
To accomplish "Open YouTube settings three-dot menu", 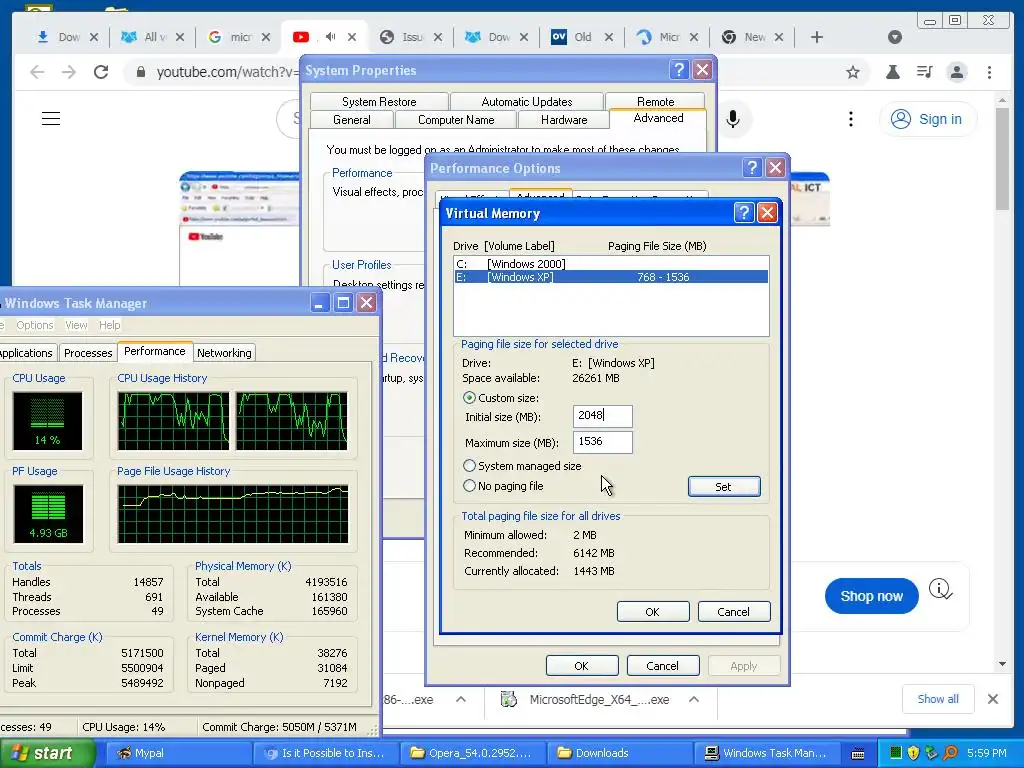I will 850,119.
